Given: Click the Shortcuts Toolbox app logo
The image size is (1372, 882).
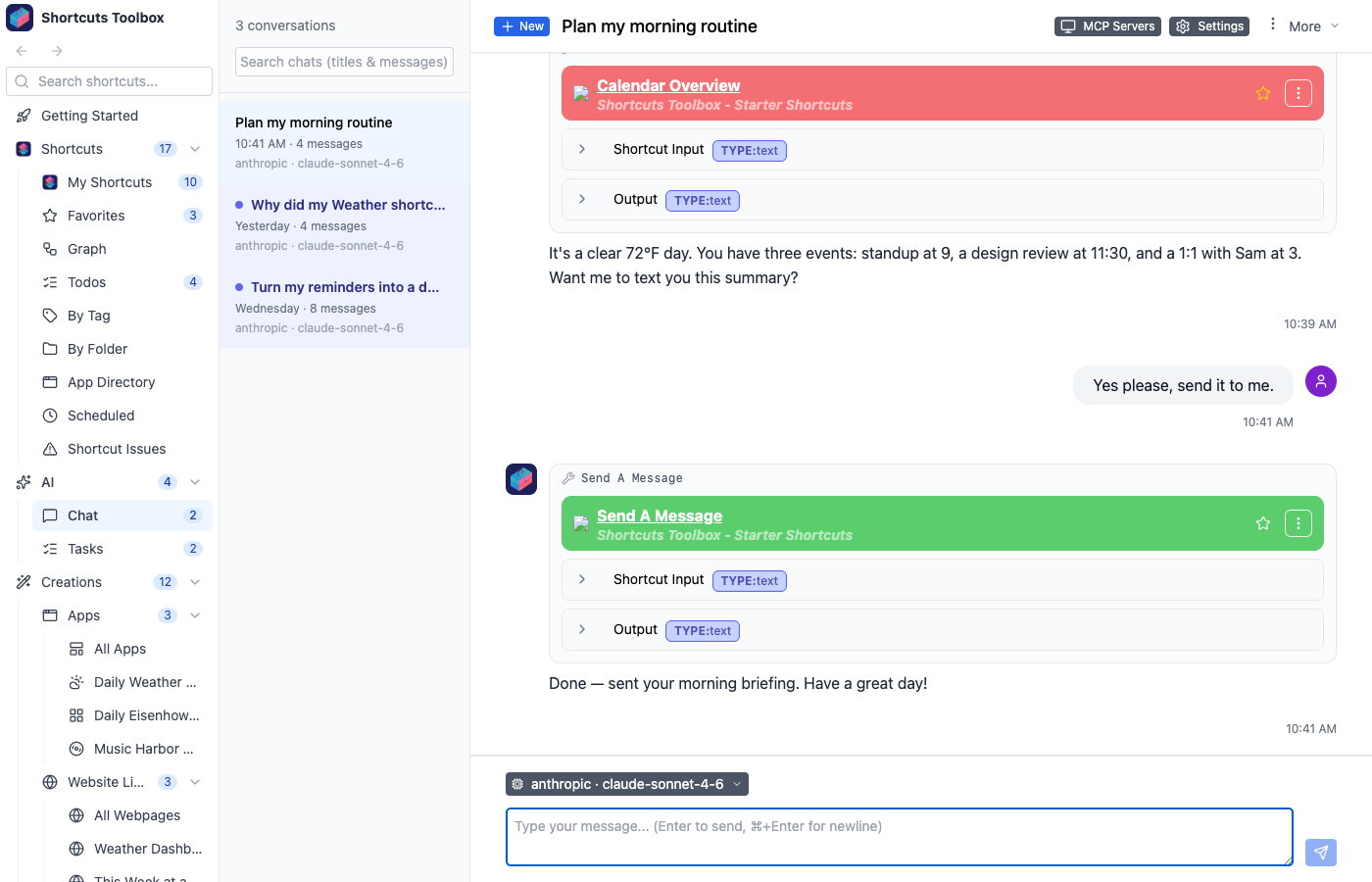Looking at the screenshot, I should [x=21, y=18].
